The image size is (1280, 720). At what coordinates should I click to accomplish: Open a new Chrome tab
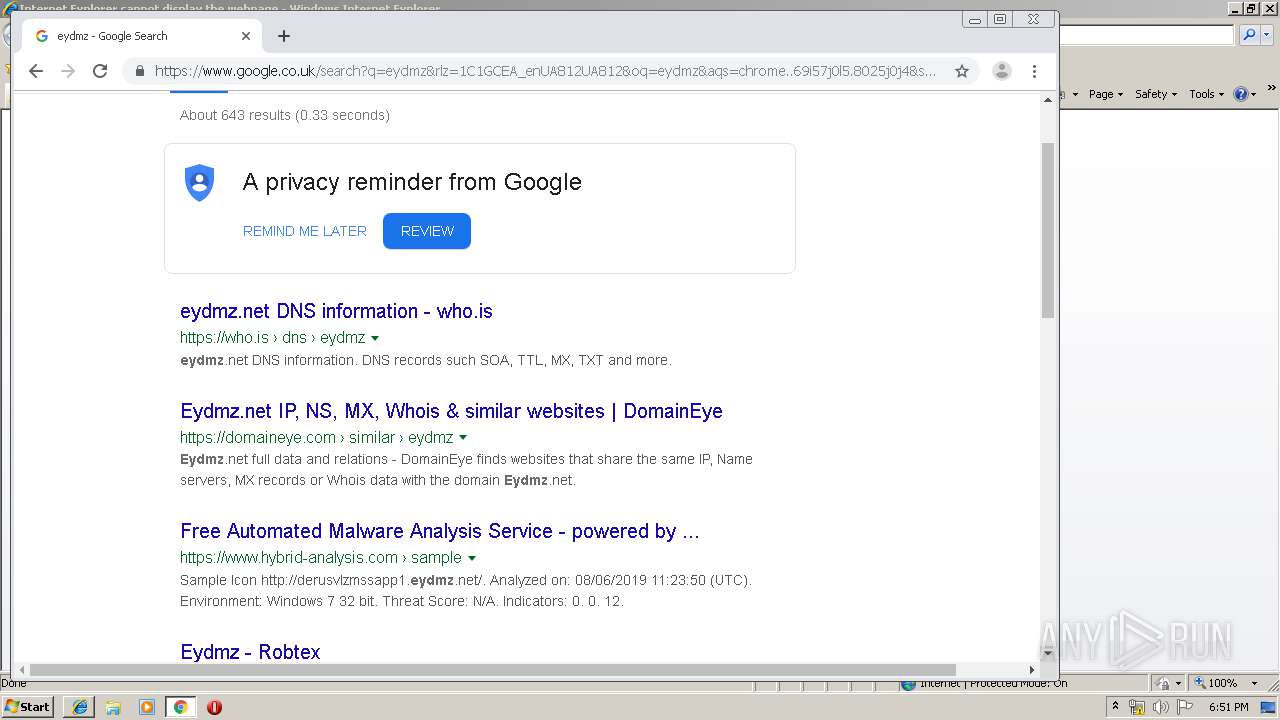(x=284, y=36)
